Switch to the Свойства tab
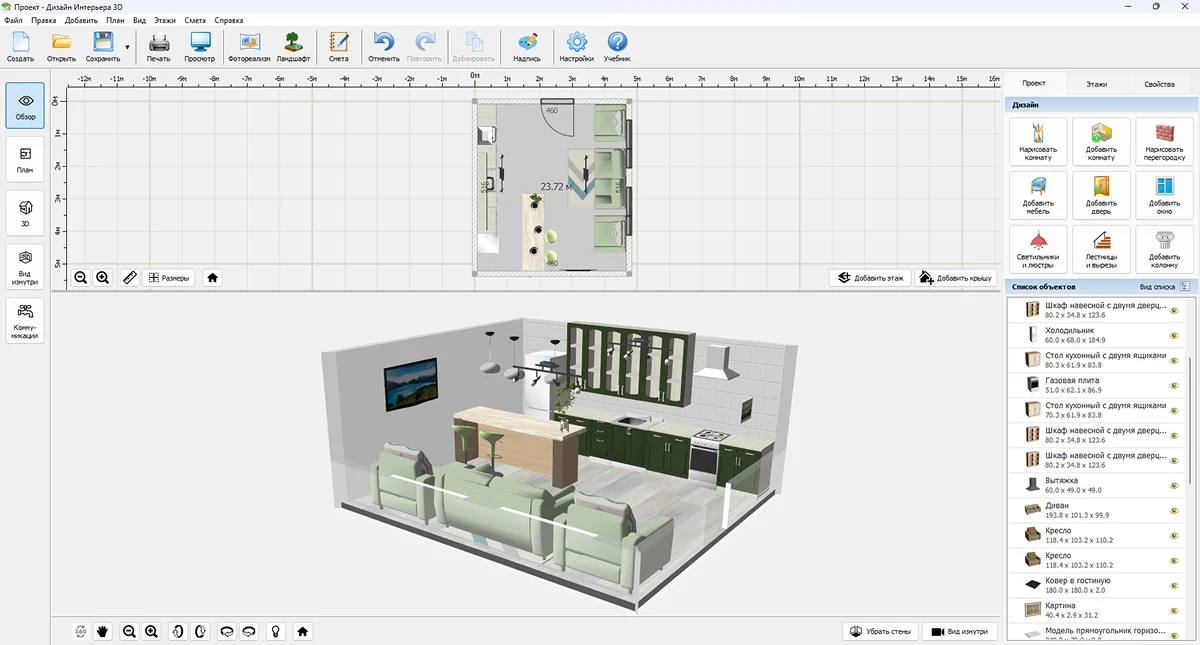 (1159, 84)
